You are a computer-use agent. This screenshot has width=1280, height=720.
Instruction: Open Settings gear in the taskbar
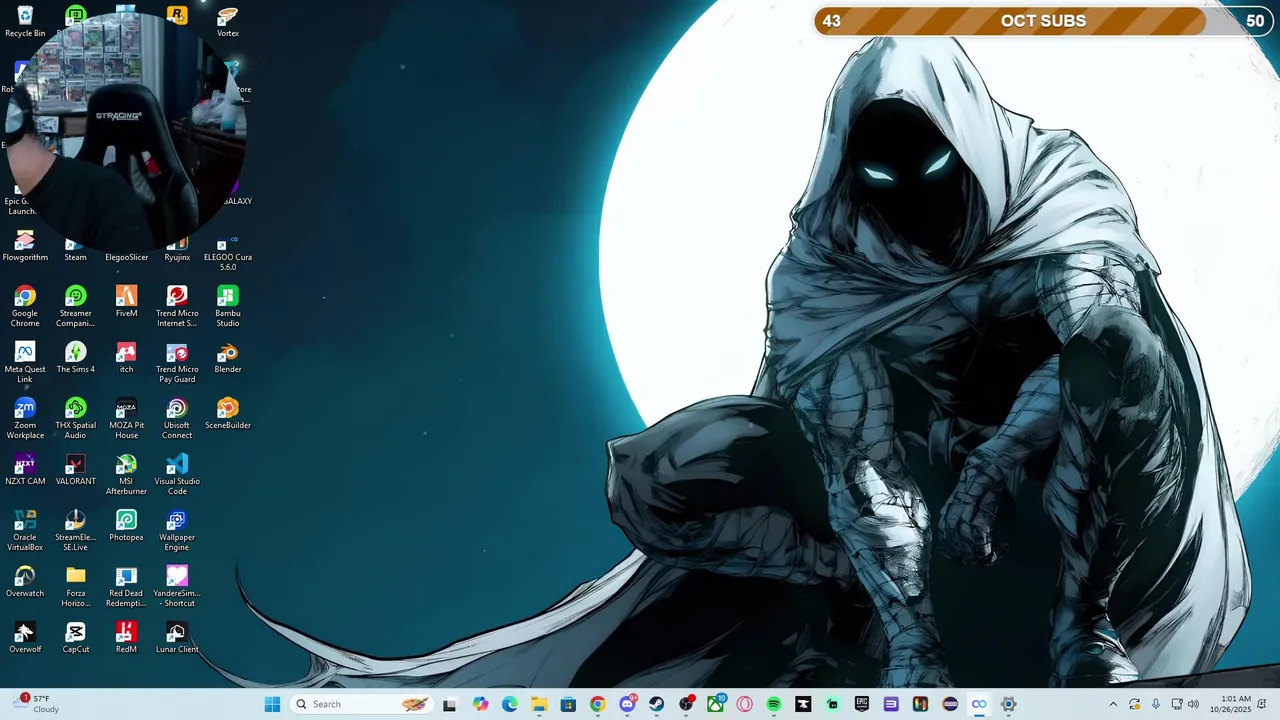(1008, 704)
